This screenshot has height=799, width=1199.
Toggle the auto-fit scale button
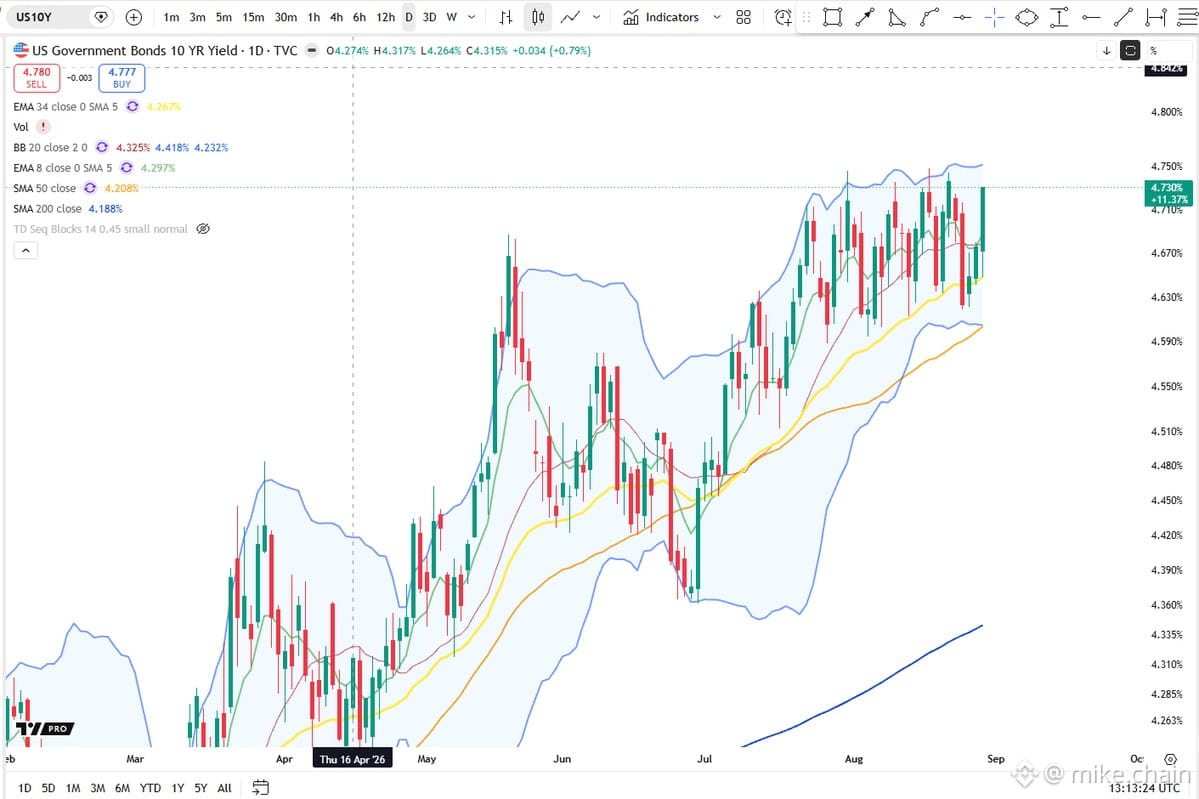(x=1130, y=50)
